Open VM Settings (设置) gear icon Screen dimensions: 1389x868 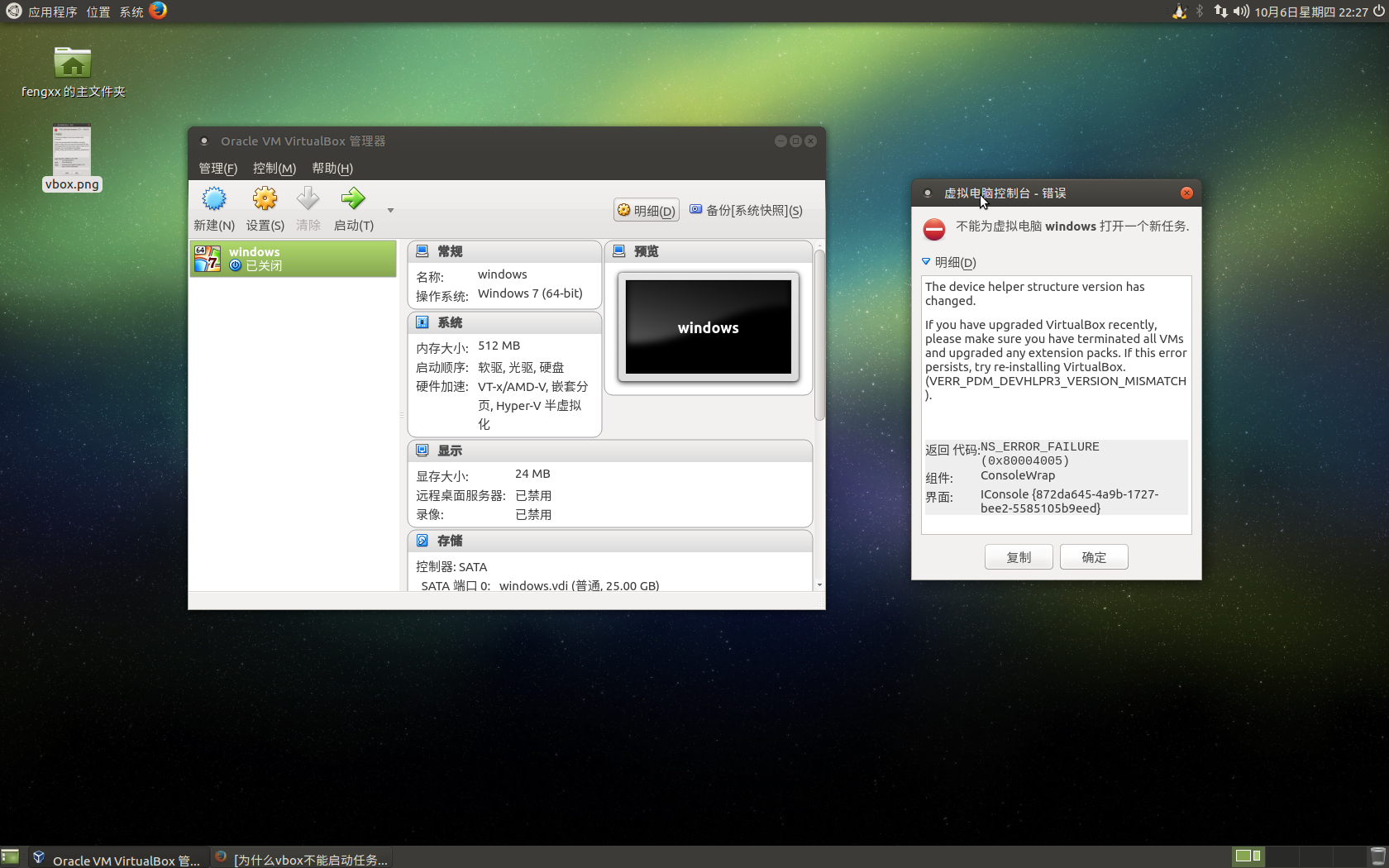(265, 199)
